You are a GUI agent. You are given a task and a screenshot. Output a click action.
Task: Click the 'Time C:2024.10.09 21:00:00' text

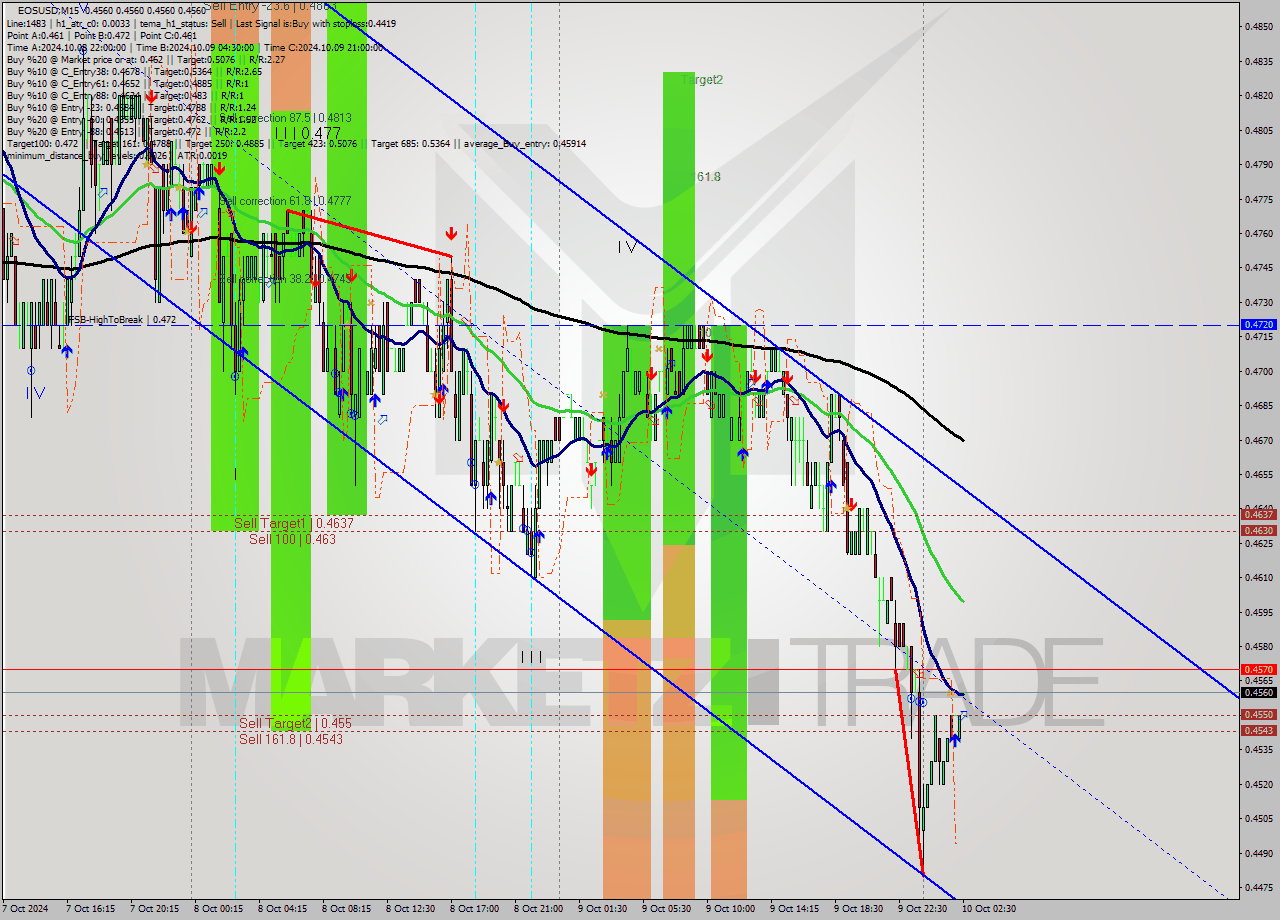[x=326, y=47]
